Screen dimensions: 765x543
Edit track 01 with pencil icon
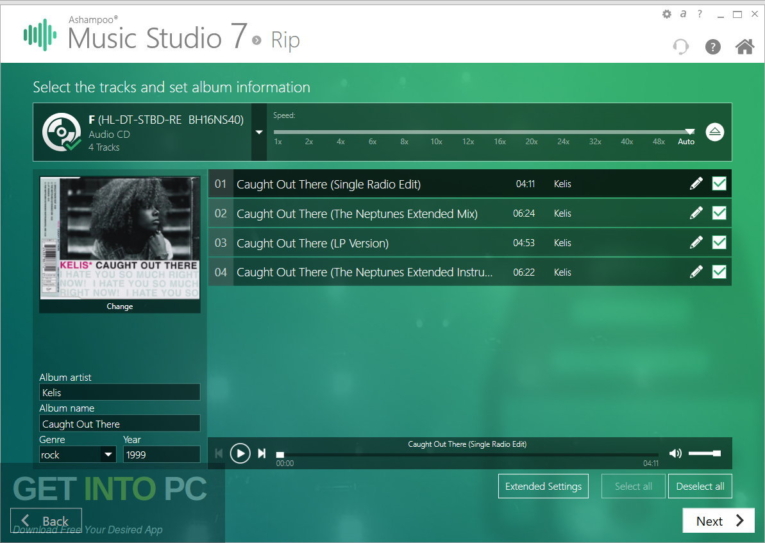[x=696, y=183]
